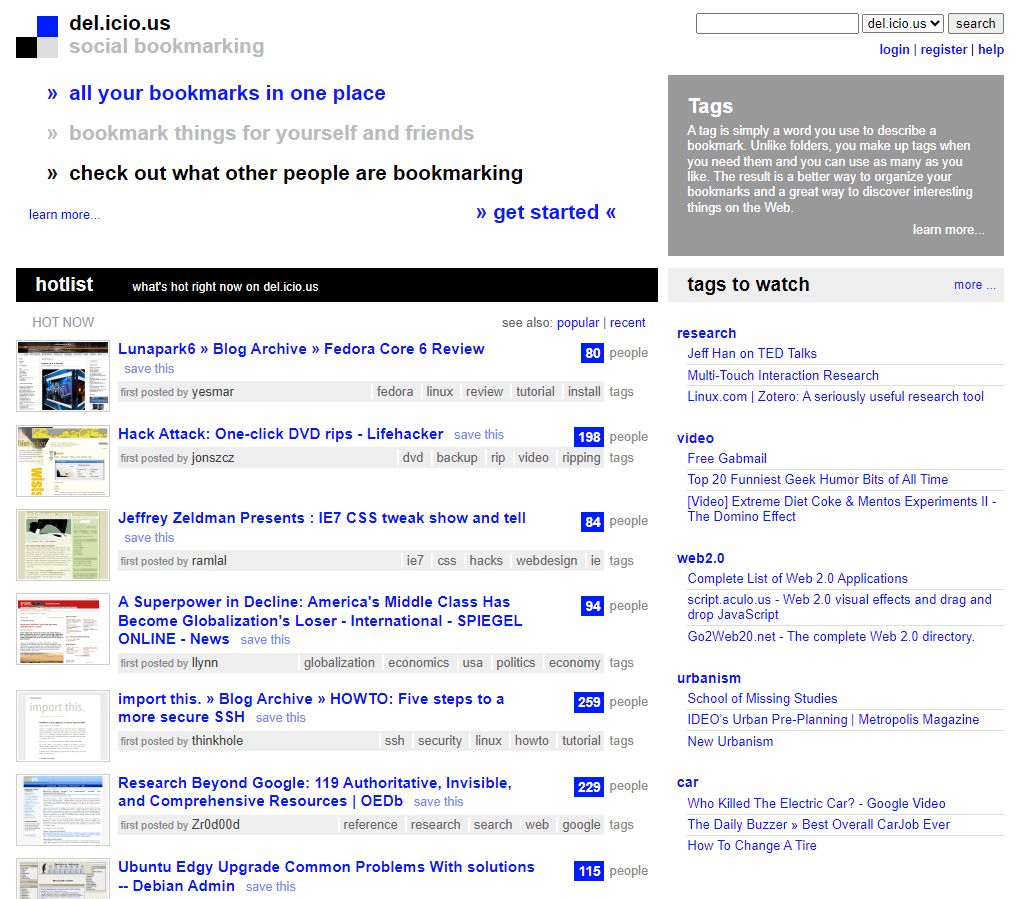Click 'bookmark things for yourself and friends'

[271, 133]
